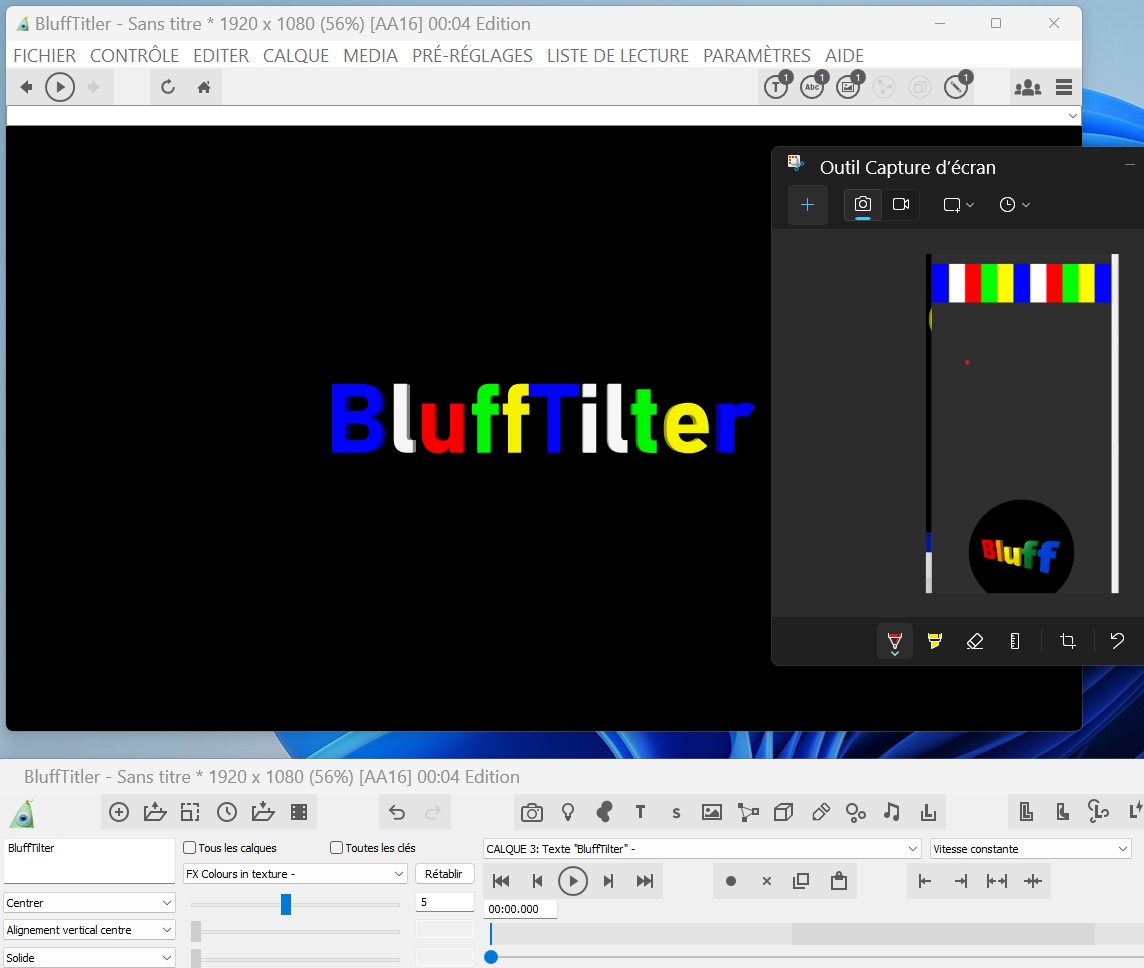The height and width of the screenshot is (968, 1144).
Task: Click the refresh icon in the top toolbar
Action: pos(168,88)
